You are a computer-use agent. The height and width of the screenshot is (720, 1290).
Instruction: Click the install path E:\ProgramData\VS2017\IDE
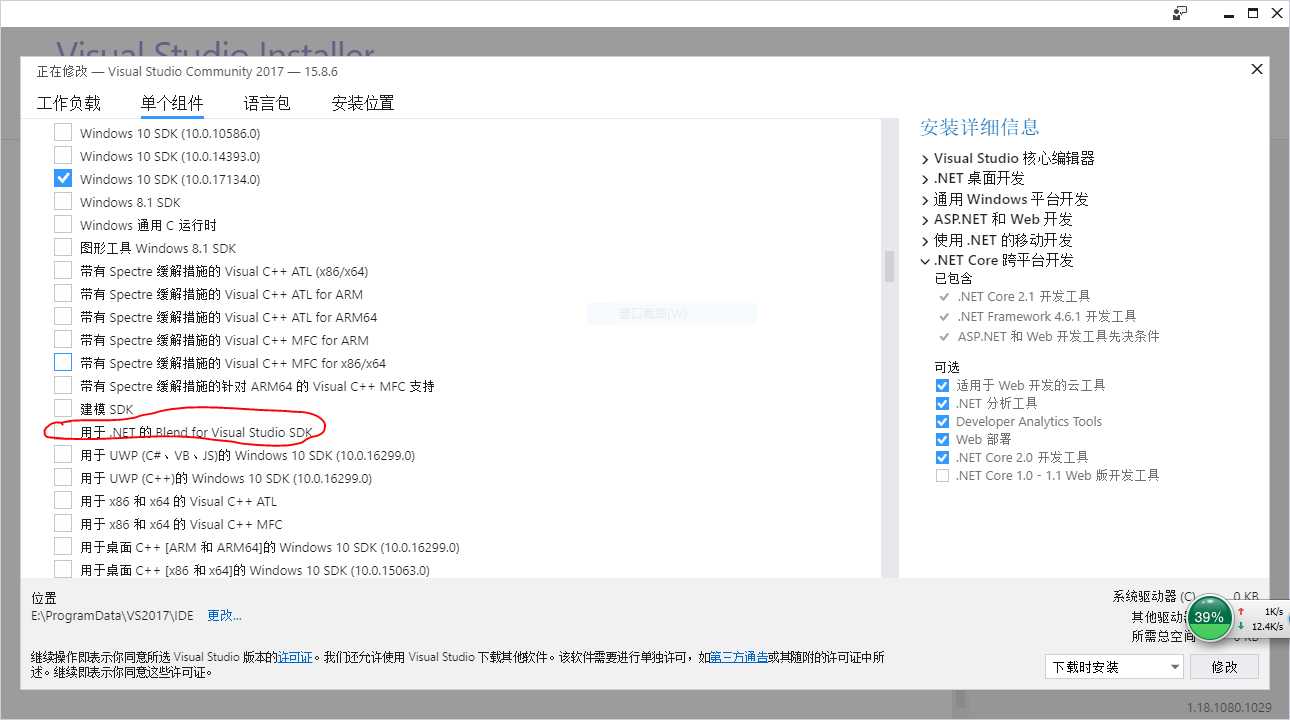click(112, 615)
